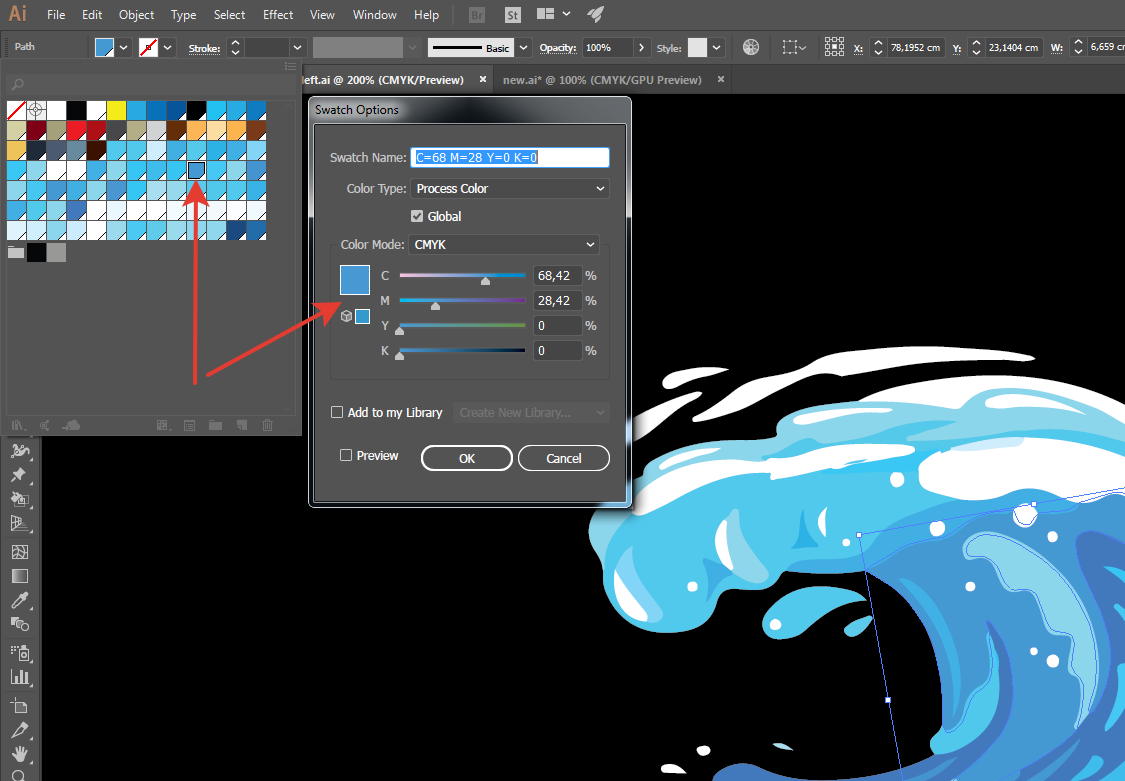Click the Transform reference point grid icon

tap(834, 47)
